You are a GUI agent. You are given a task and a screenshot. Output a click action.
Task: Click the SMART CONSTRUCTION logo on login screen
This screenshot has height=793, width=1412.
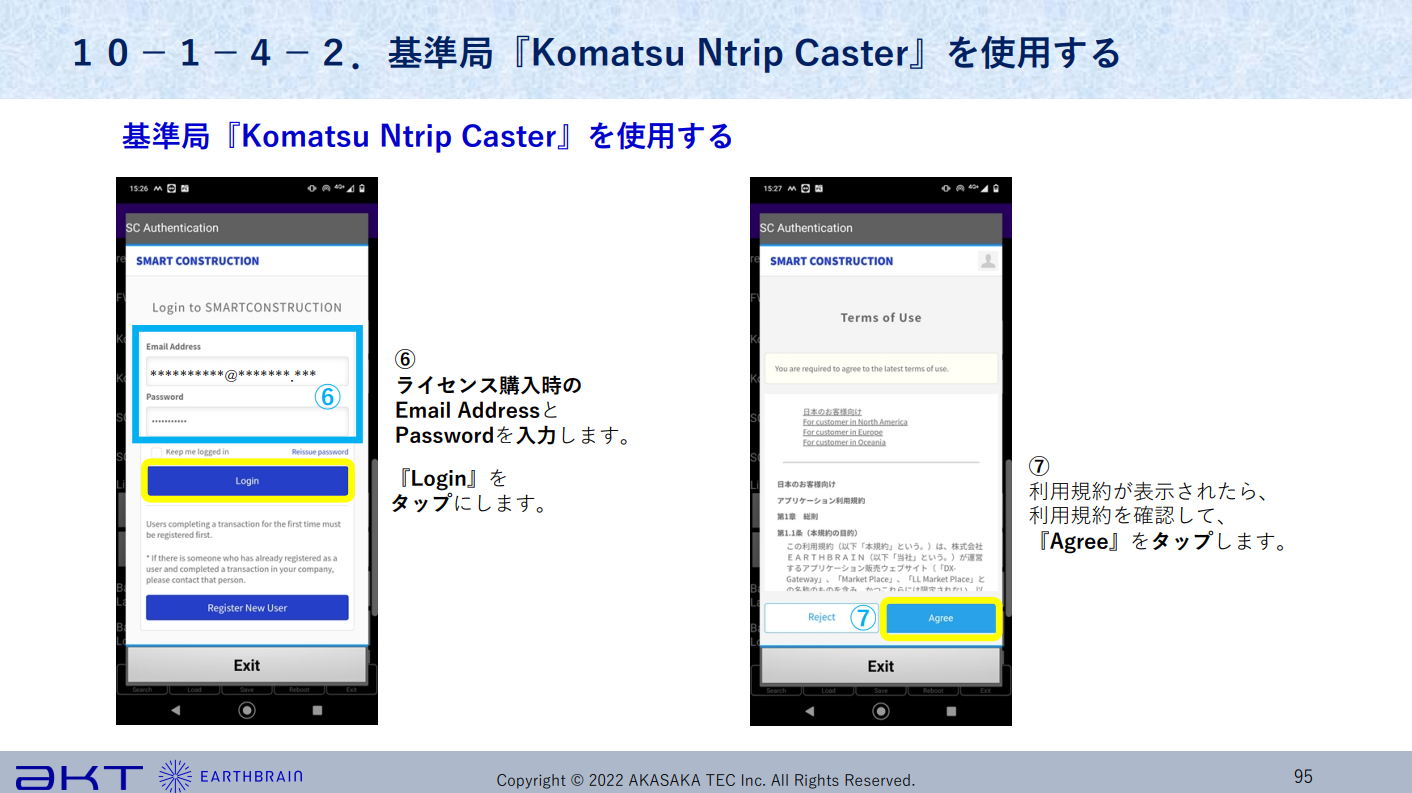coord(197,261)
